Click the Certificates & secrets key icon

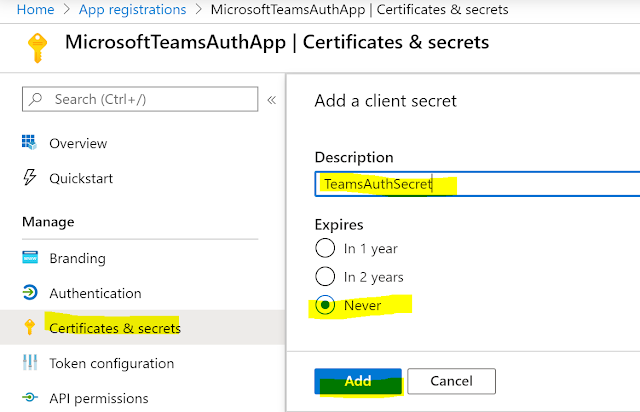tap(29, 327)
